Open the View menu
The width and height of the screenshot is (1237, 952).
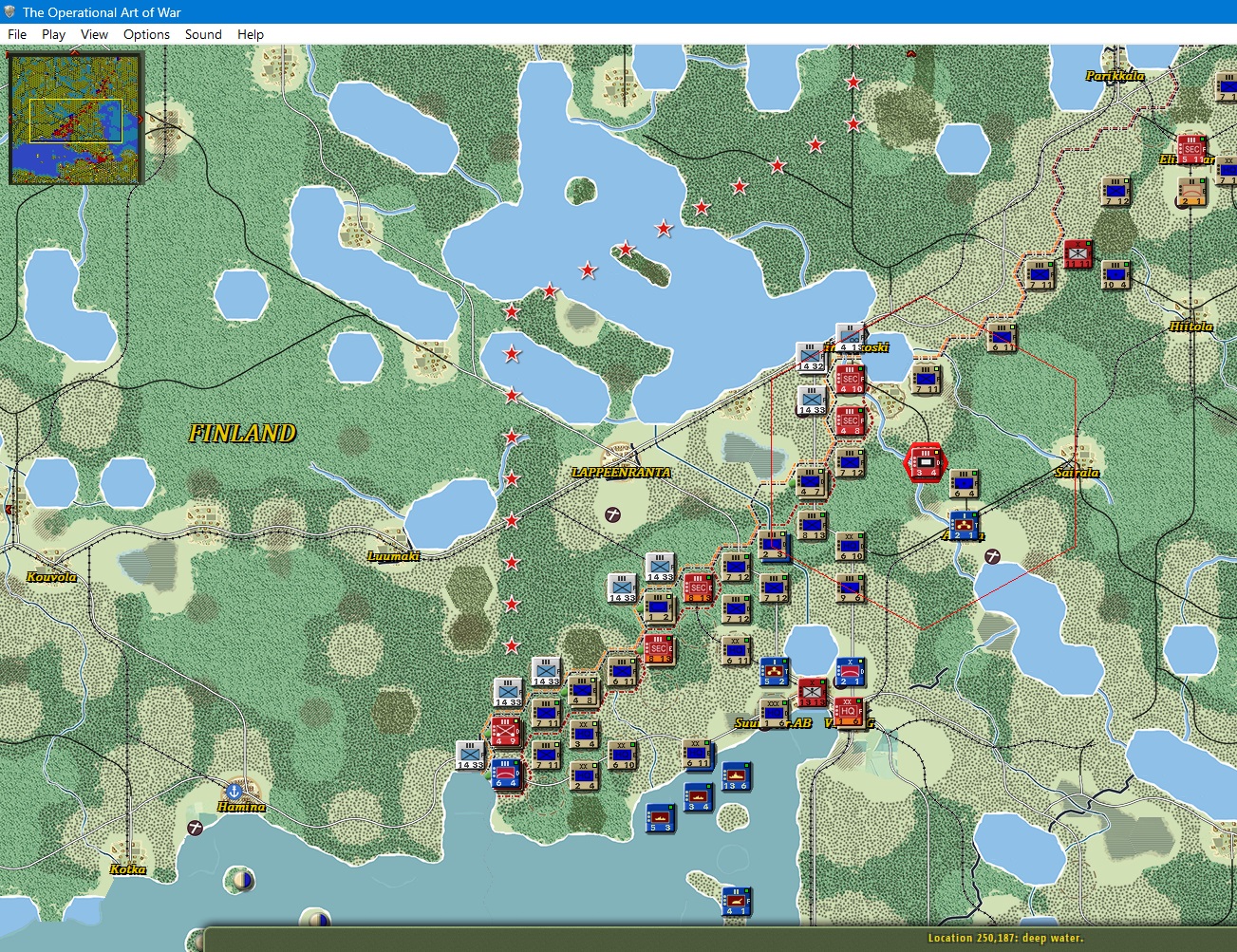(x=94, y=34)
